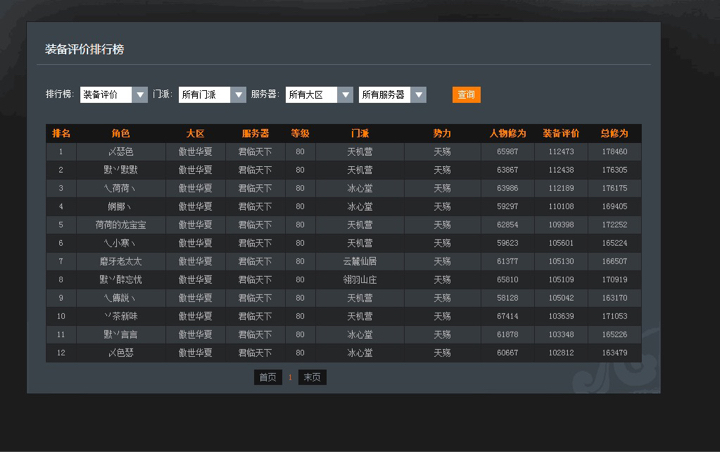Image resolution: width=720 pixels, height=452 pixels.
Task: Click level 80 in rank 11 row
Action: pyautogui.click(x=300, y=334)
